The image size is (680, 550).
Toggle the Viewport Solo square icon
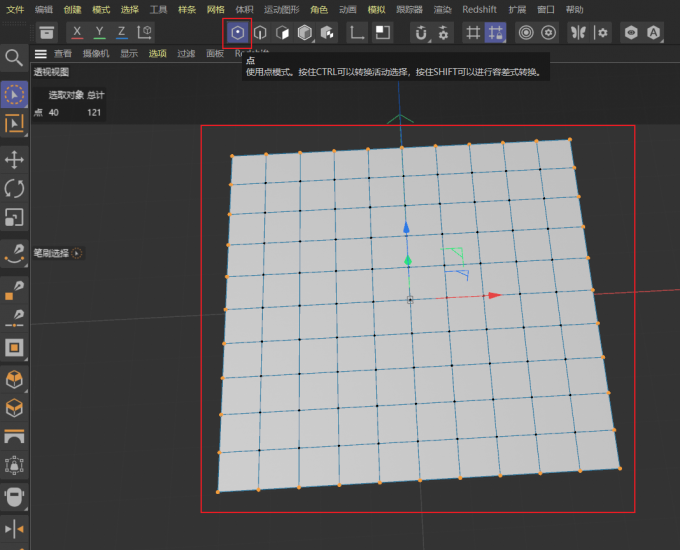(x=382, y=33)
